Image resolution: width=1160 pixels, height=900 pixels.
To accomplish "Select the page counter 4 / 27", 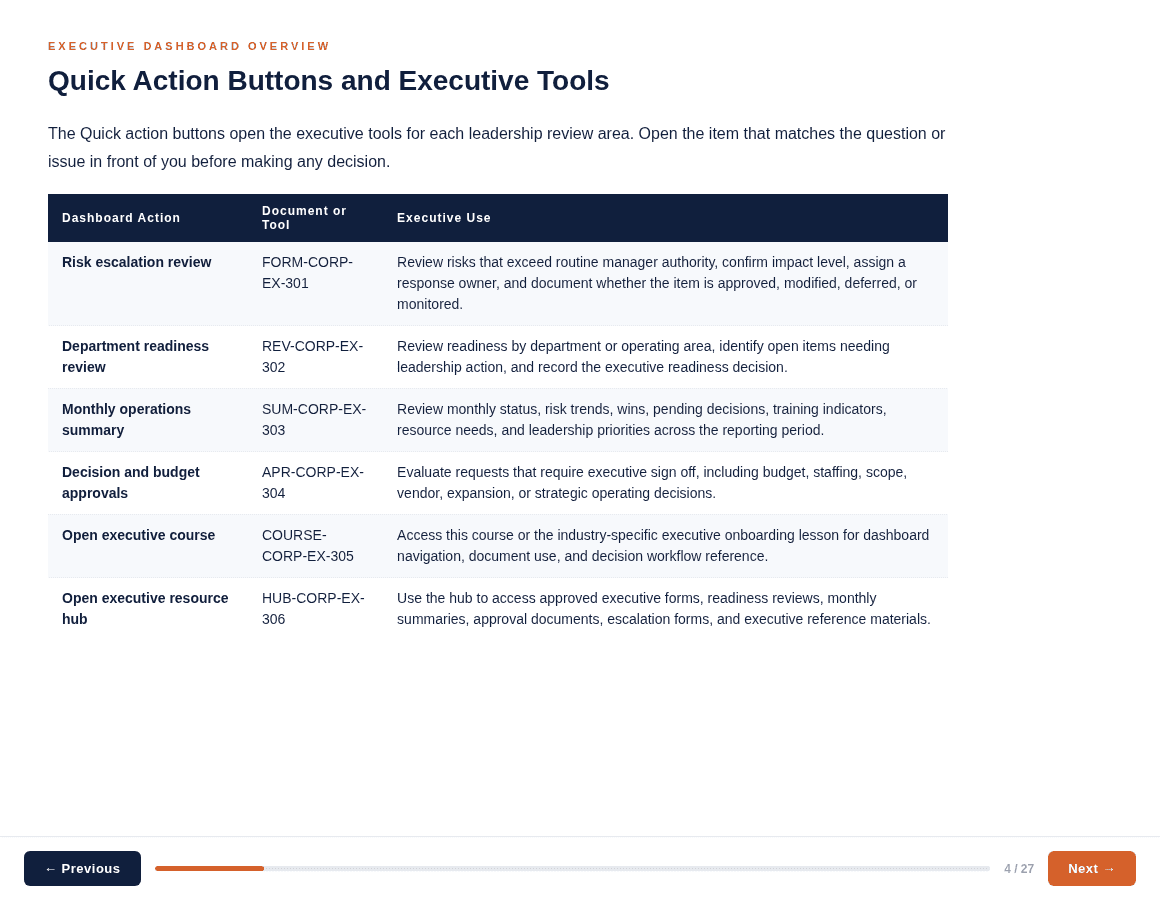I will [1019, 869].
